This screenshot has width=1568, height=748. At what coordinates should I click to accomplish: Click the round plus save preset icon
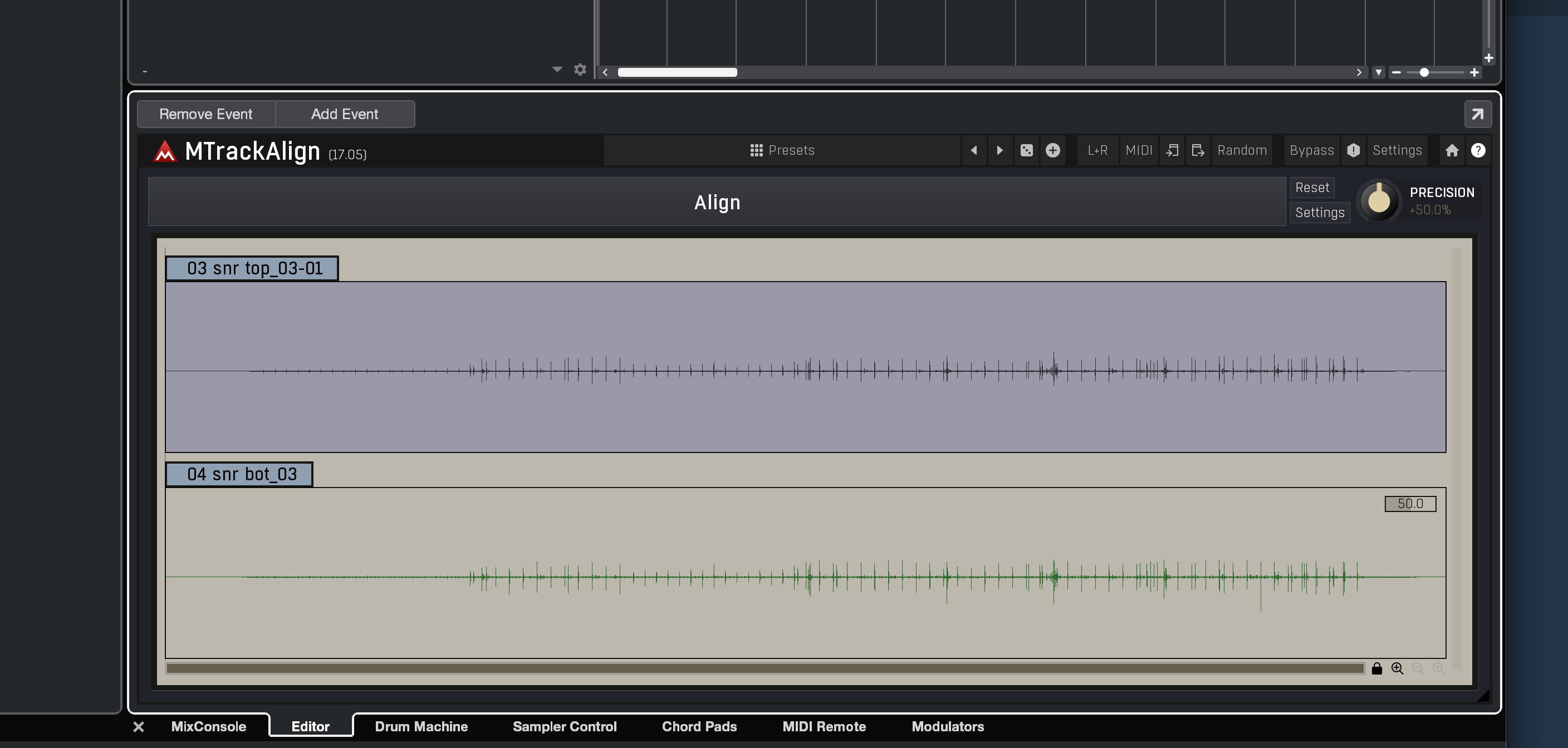1052,150
